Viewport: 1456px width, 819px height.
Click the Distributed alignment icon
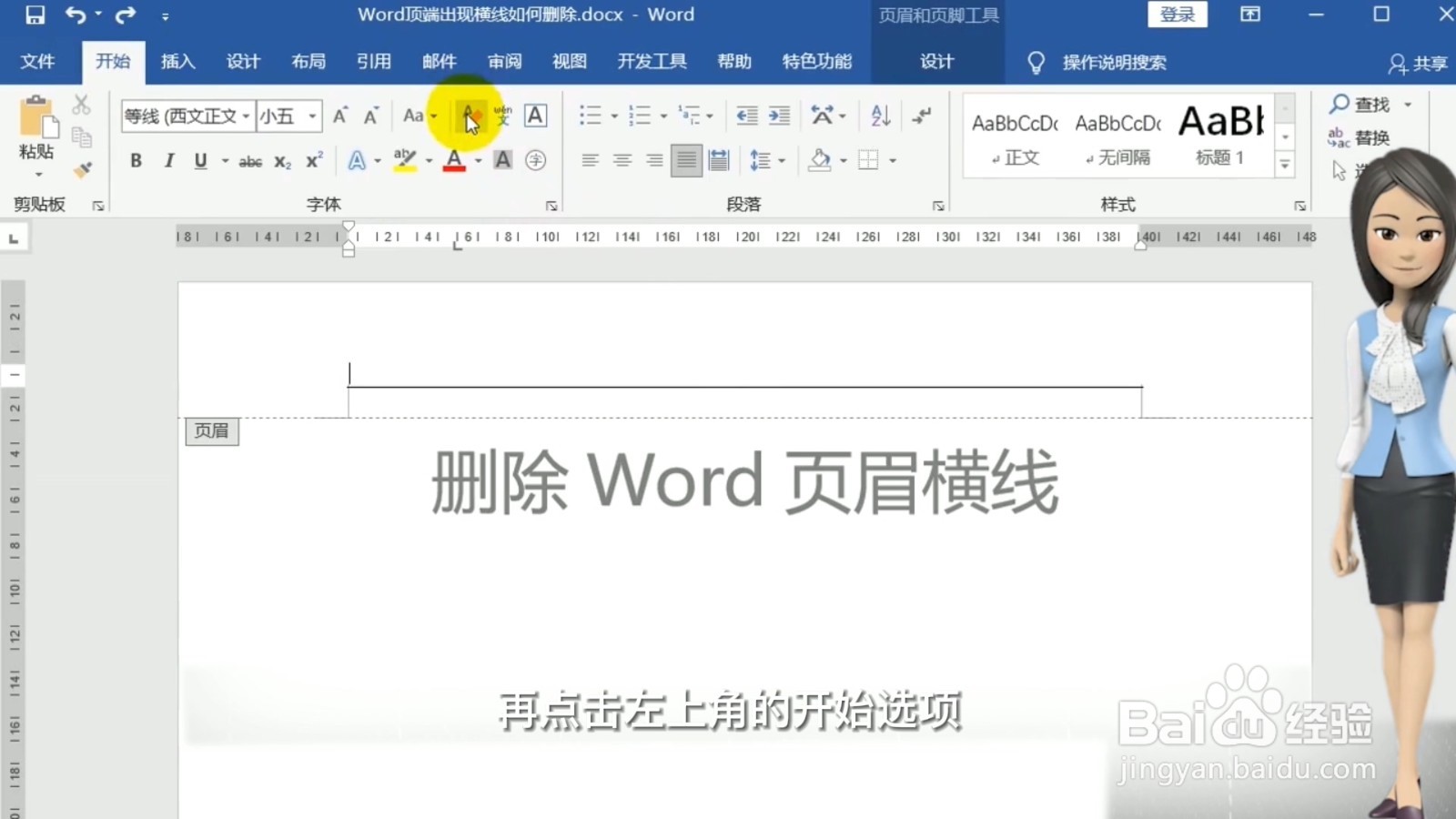pyautogui.click(x=719, y=161)
